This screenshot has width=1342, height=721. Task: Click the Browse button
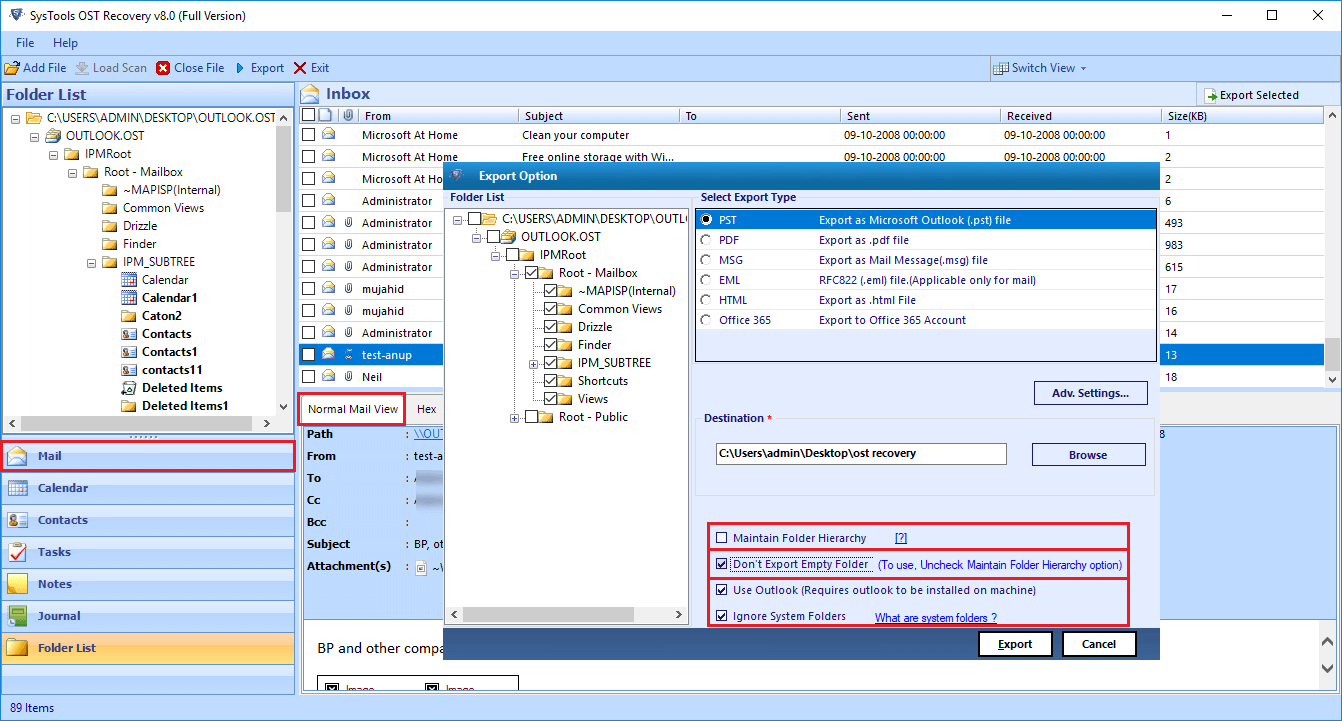click(x=1088, y=455)
